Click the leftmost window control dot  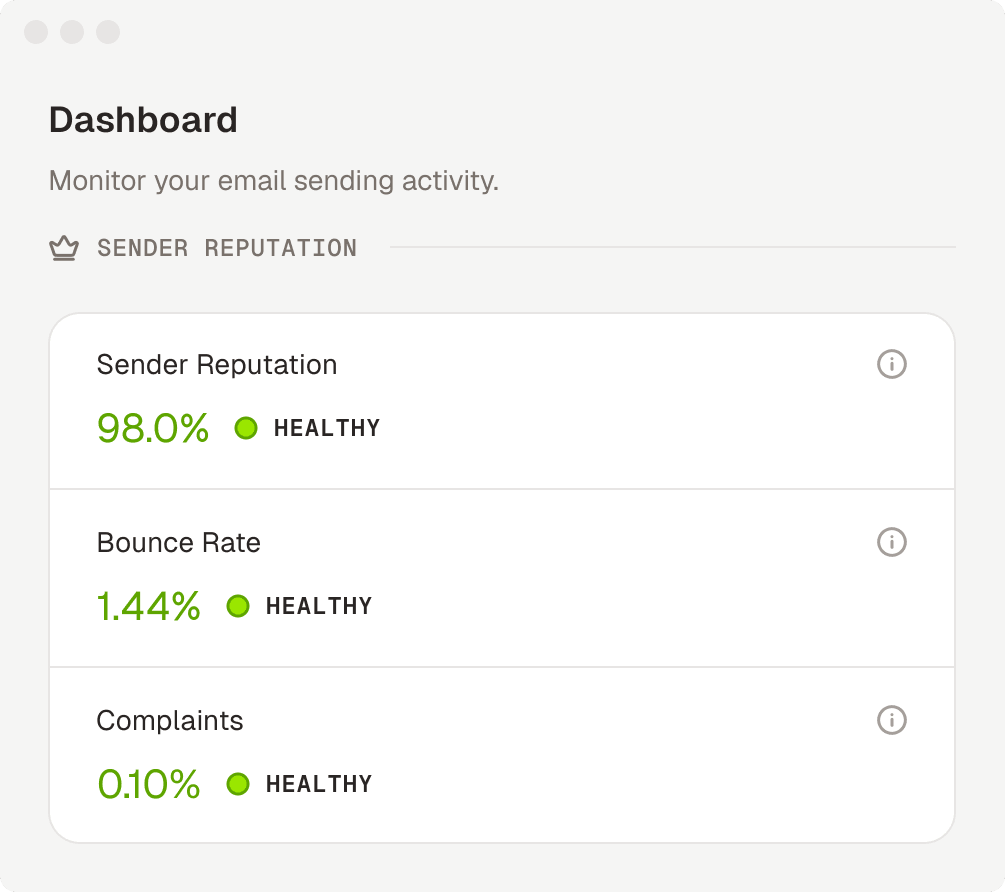(36, 32)
